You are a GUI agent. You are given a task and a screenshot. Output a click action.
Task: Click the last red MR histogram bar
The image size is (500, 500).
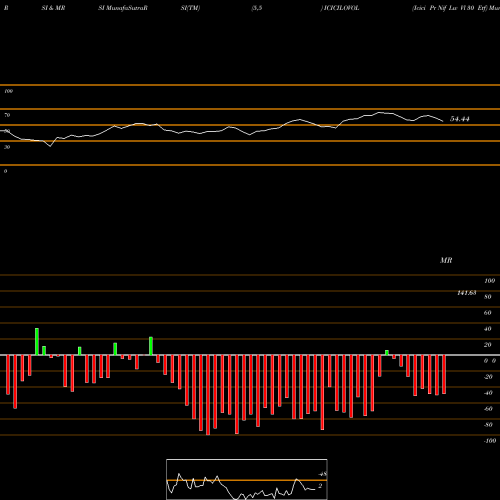[x=444, y=375]
